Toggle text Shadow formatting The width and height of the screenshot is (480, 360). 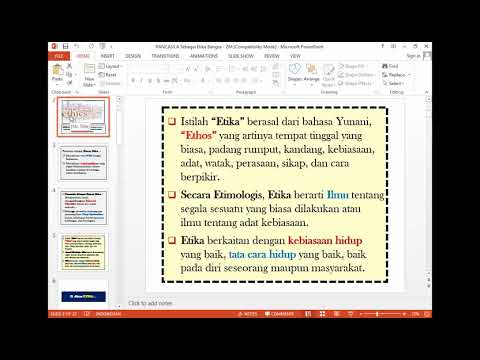coord(158,81)
